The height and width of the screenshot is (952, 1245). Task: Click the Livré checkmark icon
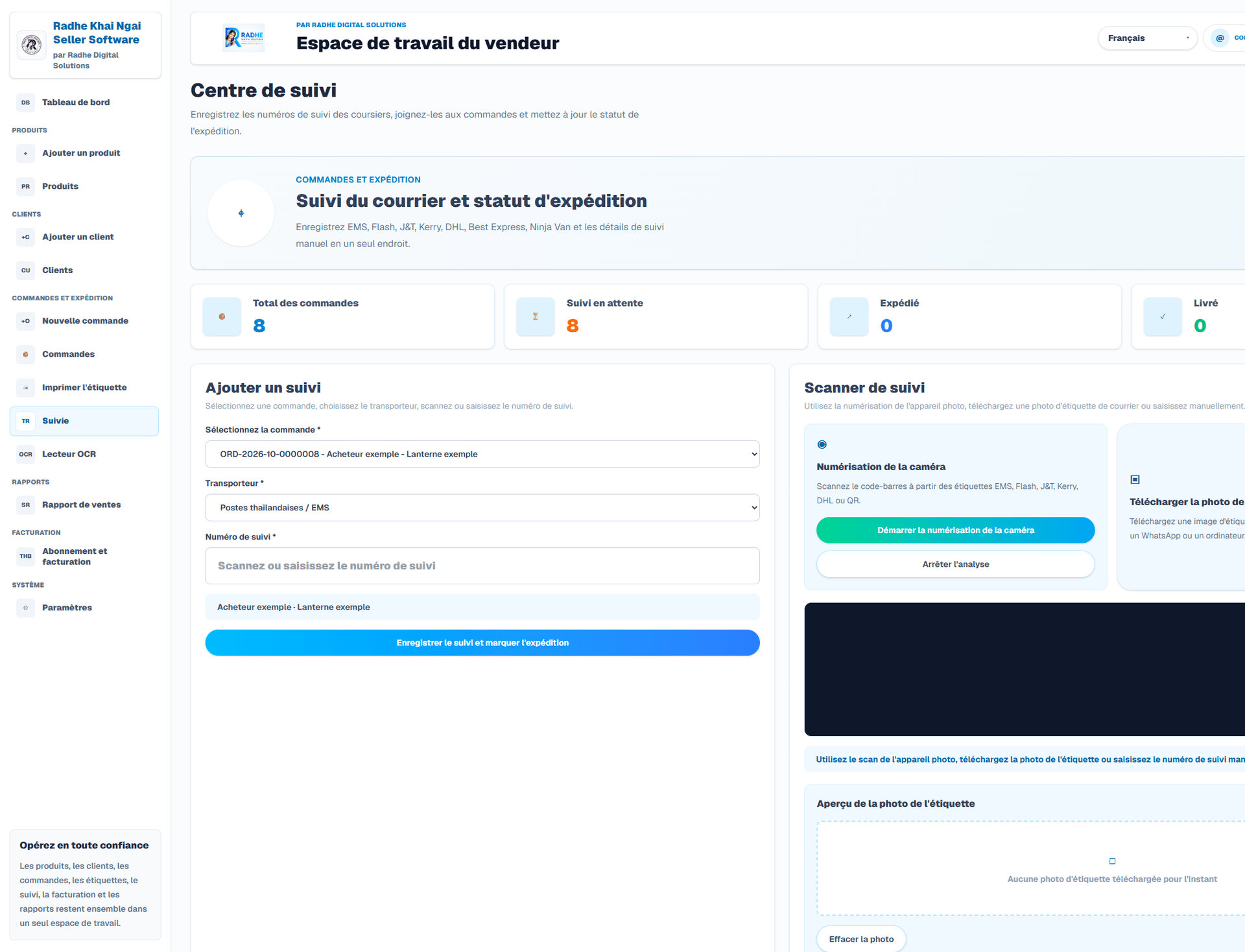tap(1163, 316)
